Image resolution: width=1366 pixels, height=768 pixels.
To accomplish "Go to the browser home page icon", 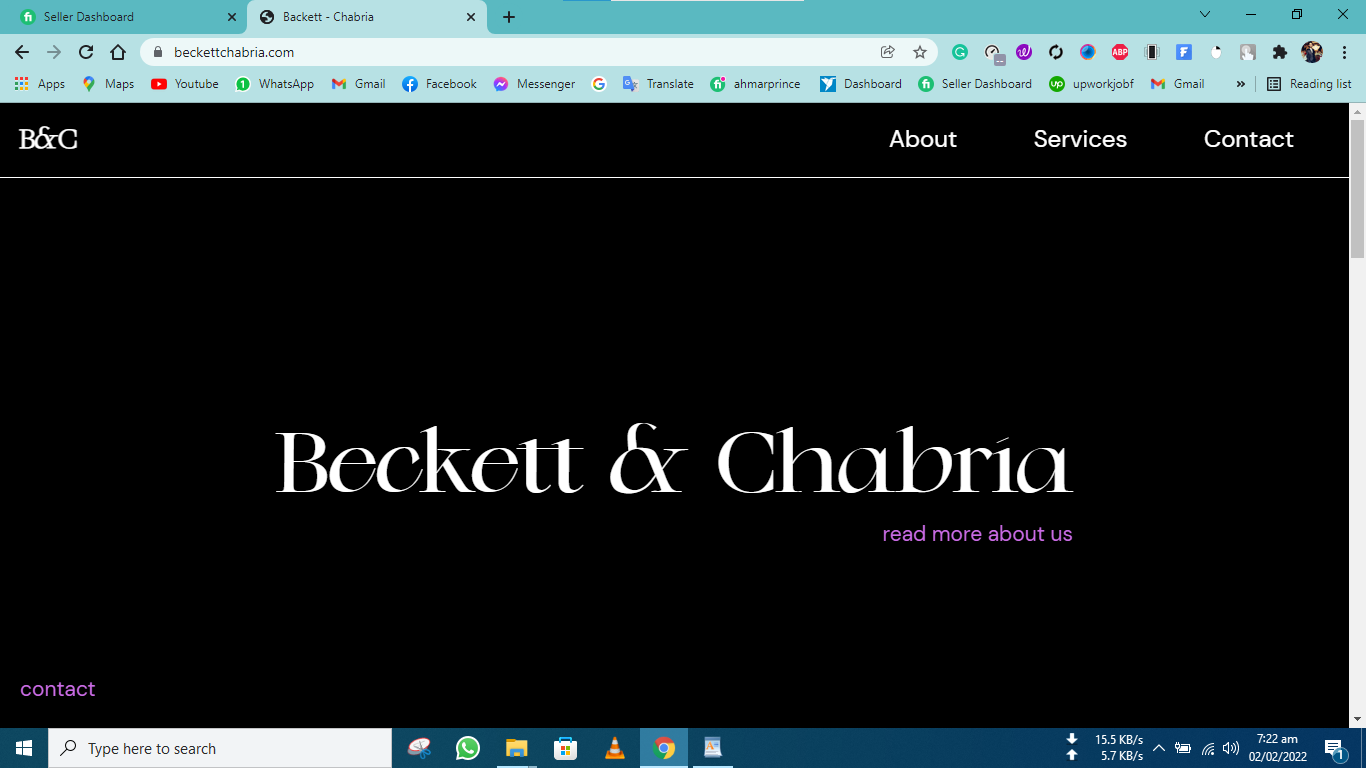I will click(118, 52).
